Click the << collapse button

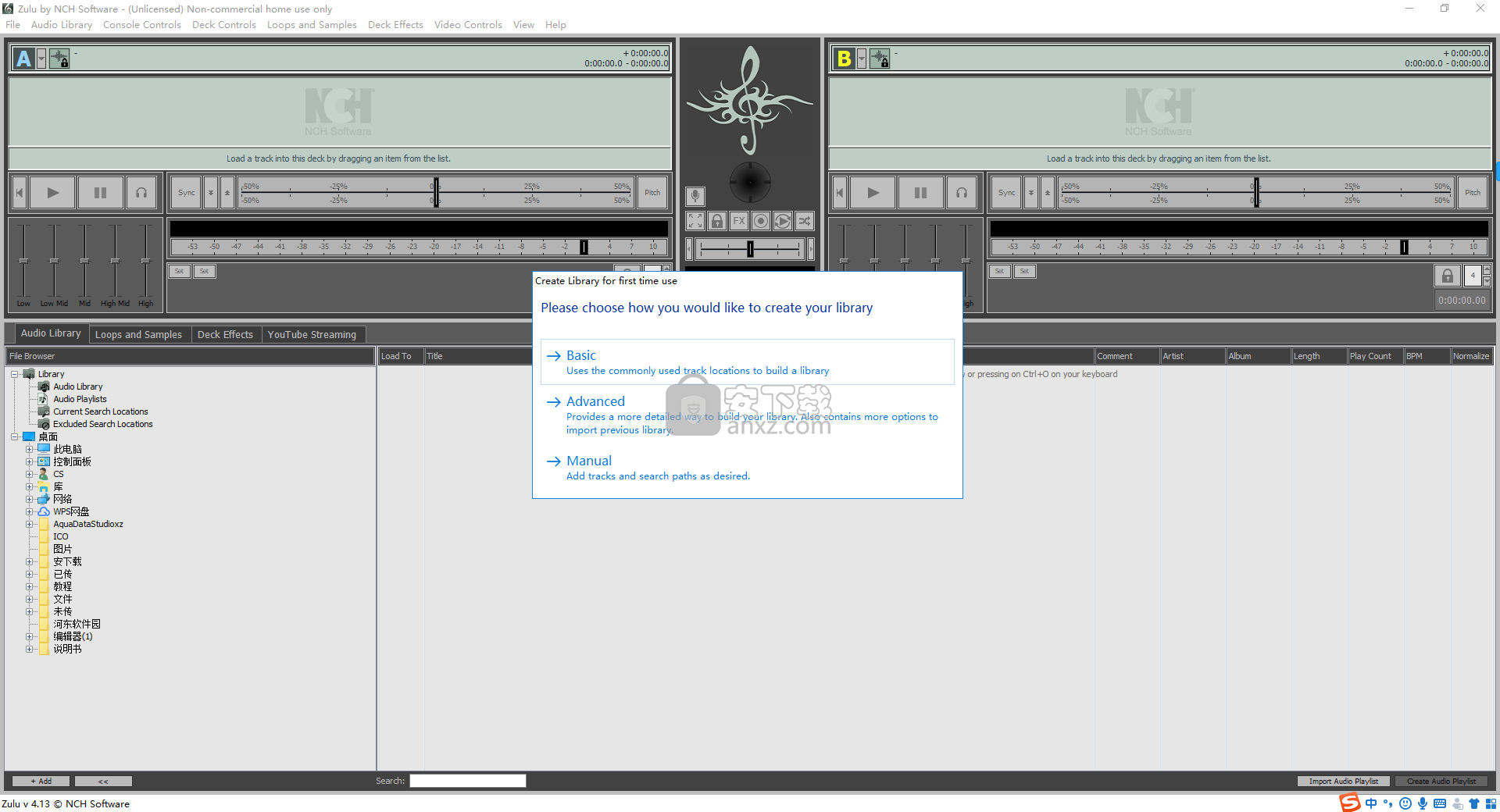pyautogui.click(x=103, y=781)
